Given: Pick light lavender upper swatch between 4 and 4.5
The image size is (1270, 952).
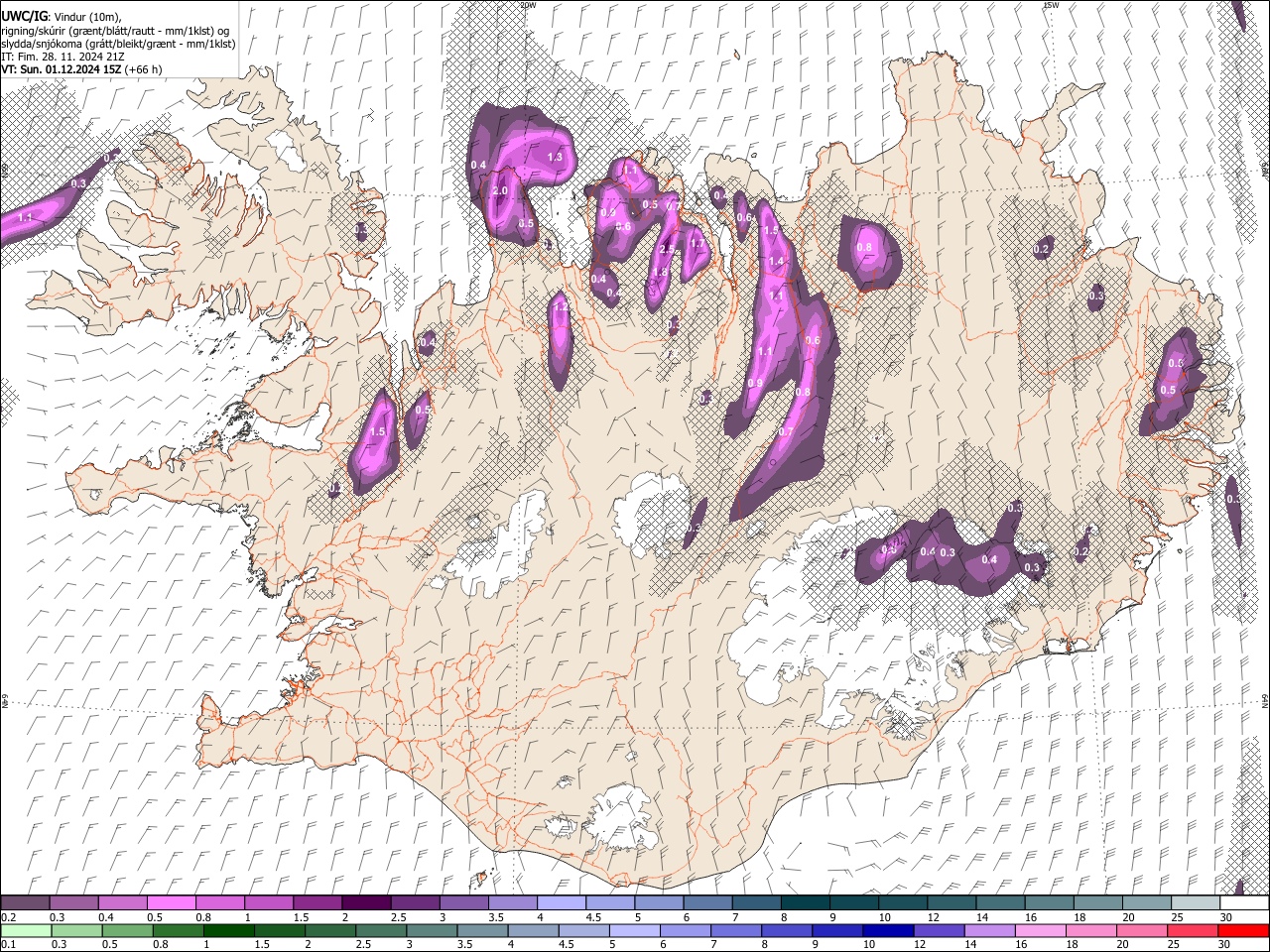Looking at the screenshot, I should [x=560, y=903].
